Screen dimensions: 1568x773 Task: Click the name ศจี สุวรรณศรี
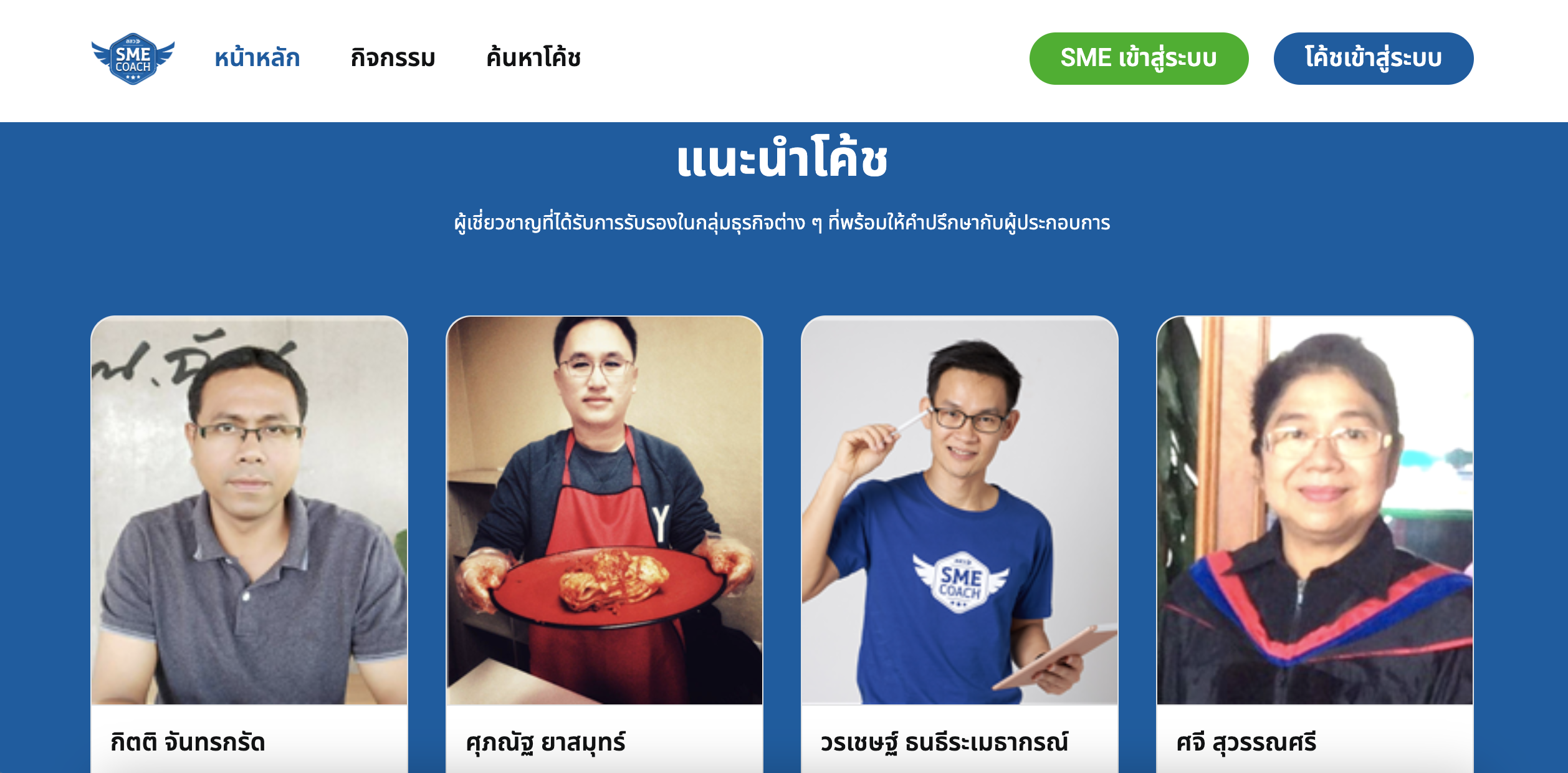pos(1246,742)
